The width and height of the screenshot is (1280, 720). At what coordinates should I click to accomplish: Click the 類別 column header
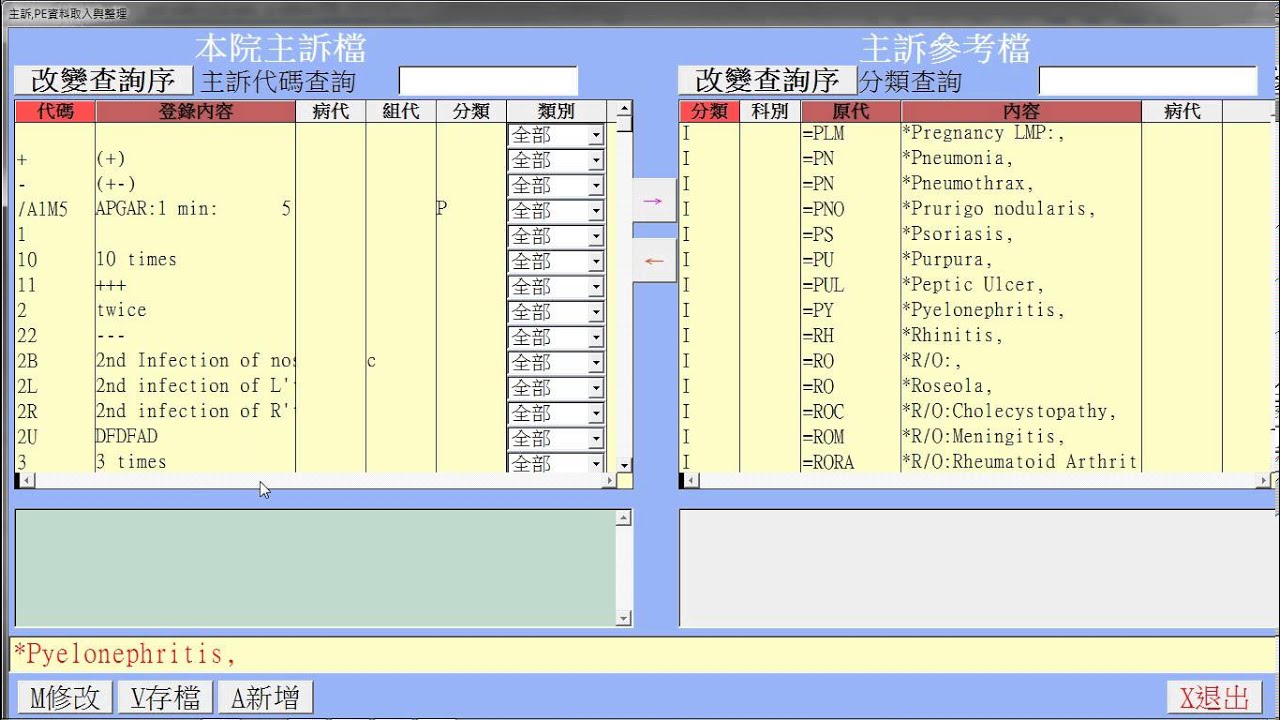point(556,111)
